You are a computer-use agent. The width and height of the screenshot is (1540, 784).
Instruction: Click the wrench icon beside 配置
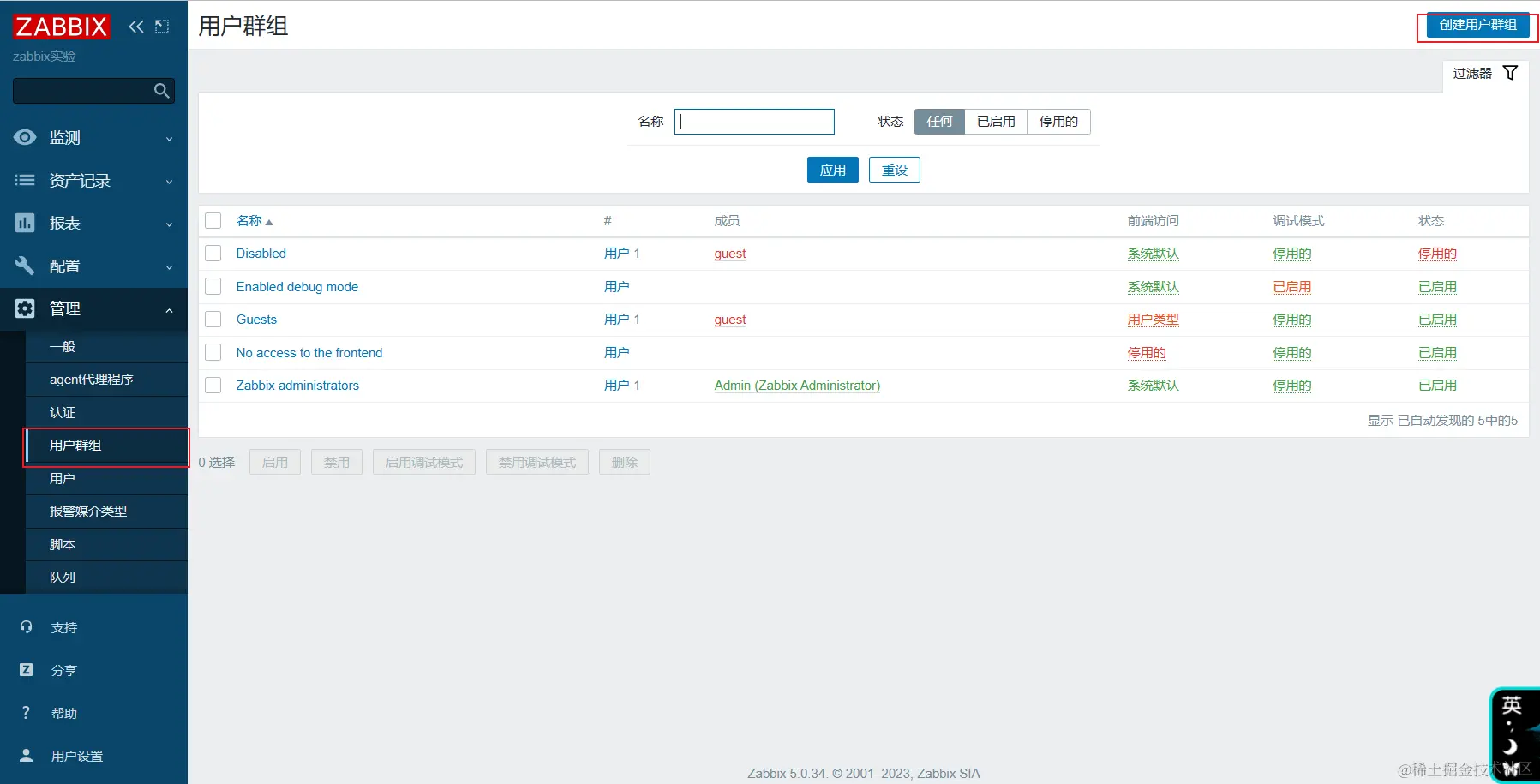pos(25,266)
